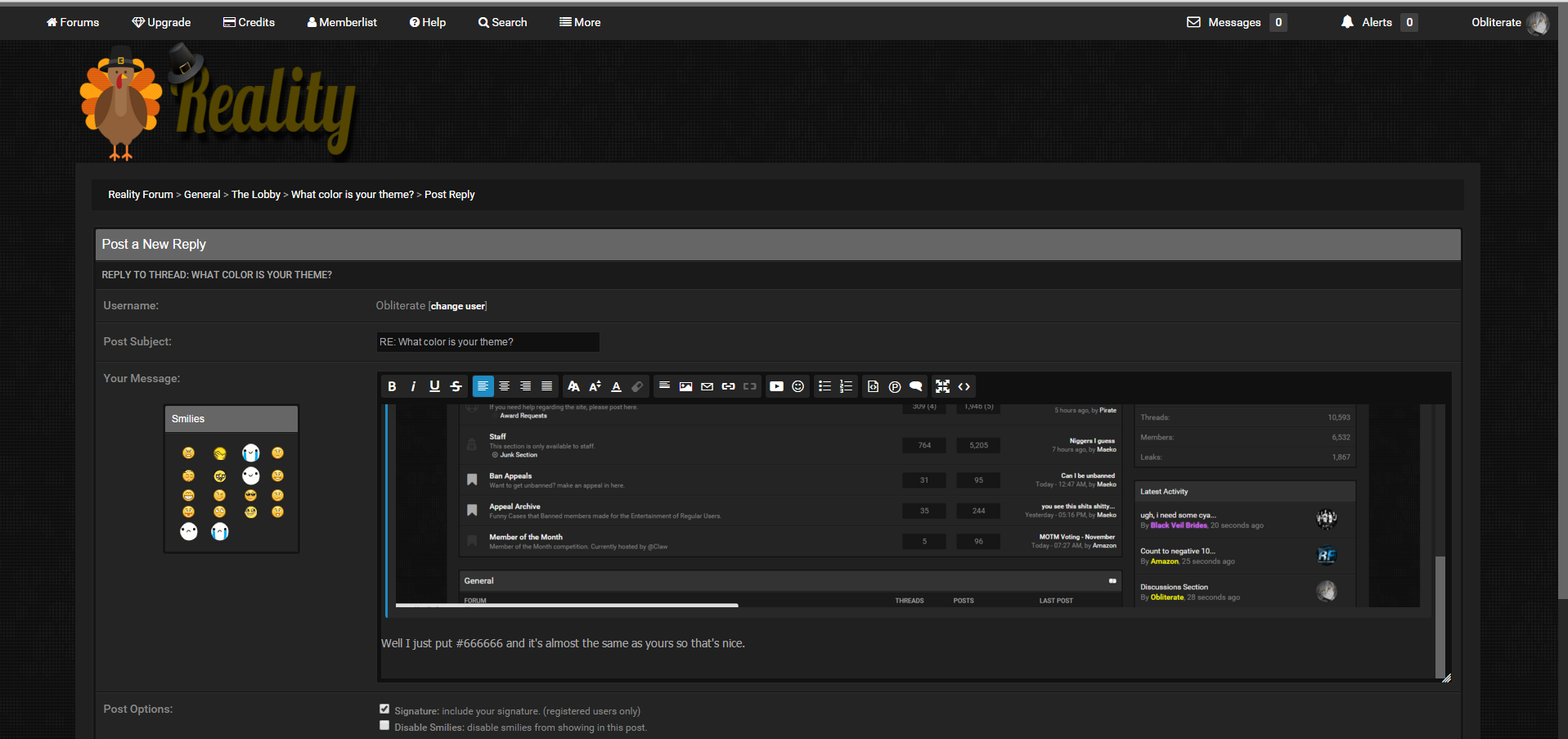Click the unlink icon in the toolbar

[749, 386]
